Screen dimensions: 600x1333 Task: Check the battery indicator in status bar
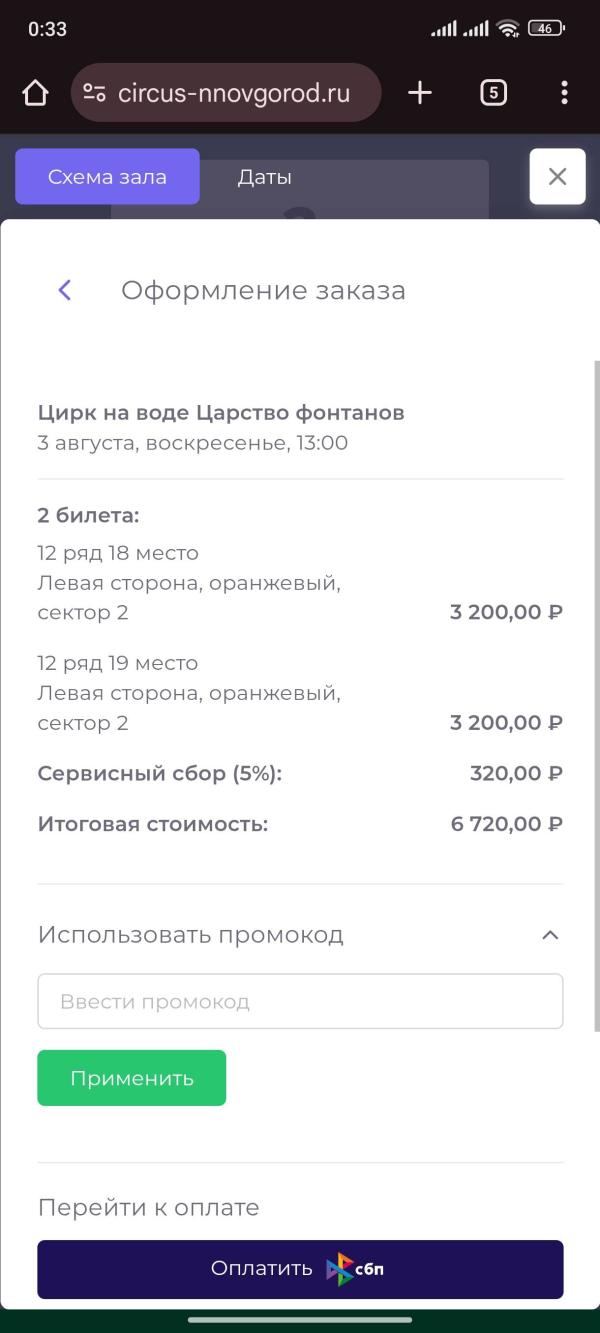[x=545, y=29]
